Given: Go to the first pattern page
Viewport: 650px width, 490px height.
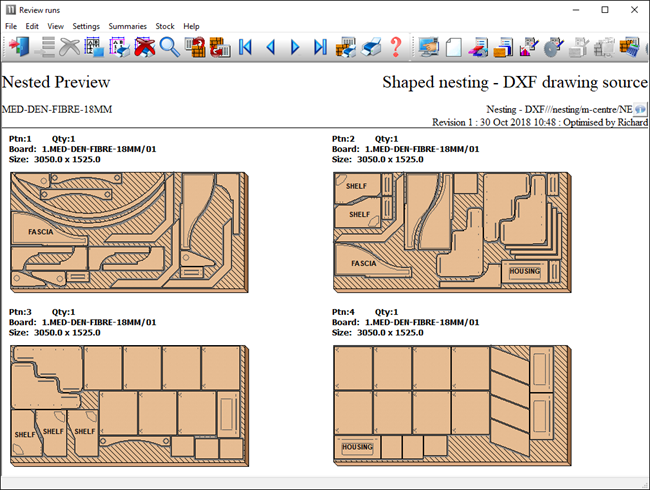Looking at the screenshot, I should pyautogui.click(x=246, y=47).
